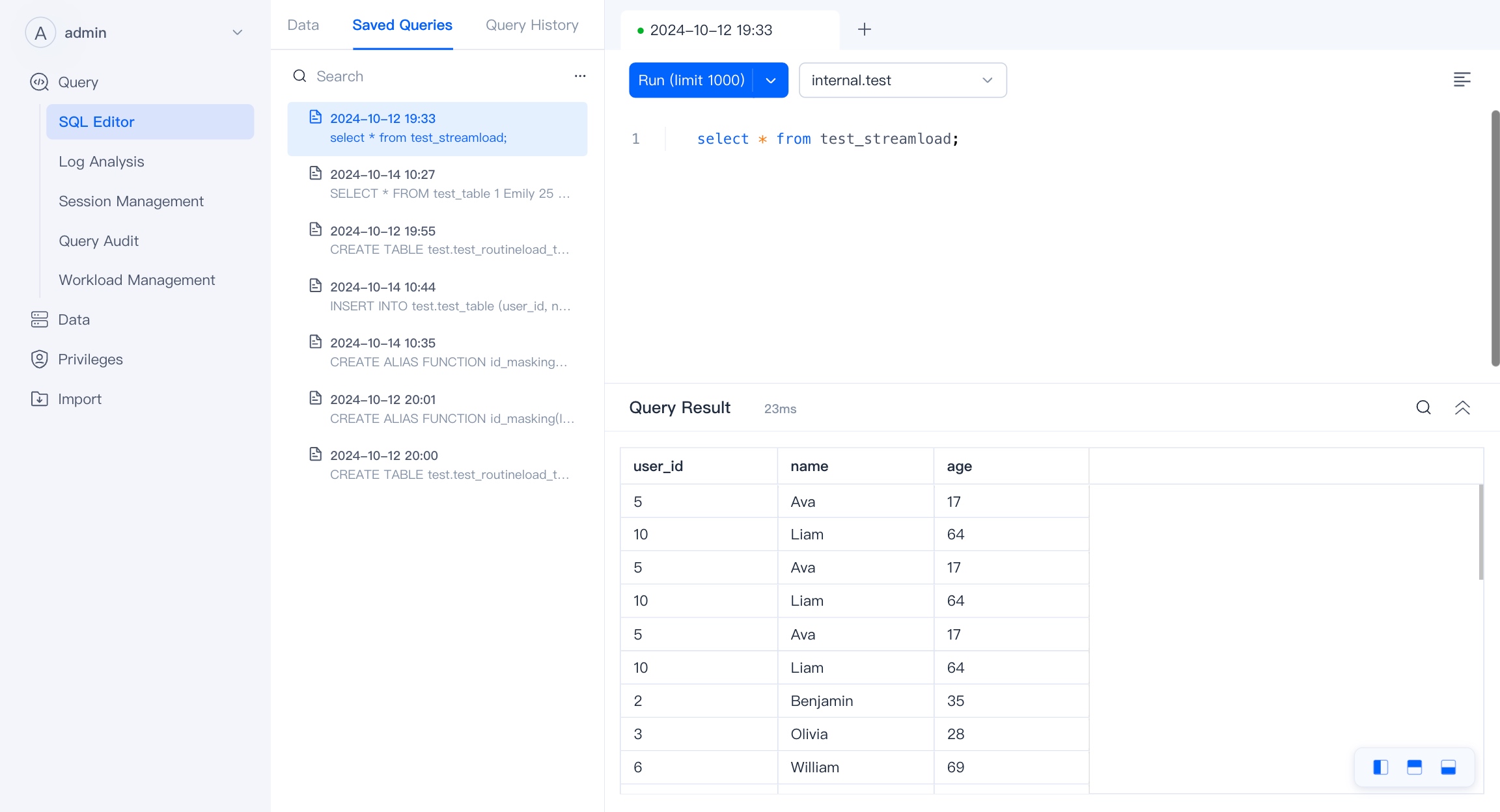This screenshot has height=812, width=1500.
Task: Click the Privileges shield icon
Action: pyautogui.click(x=40, y=359)
